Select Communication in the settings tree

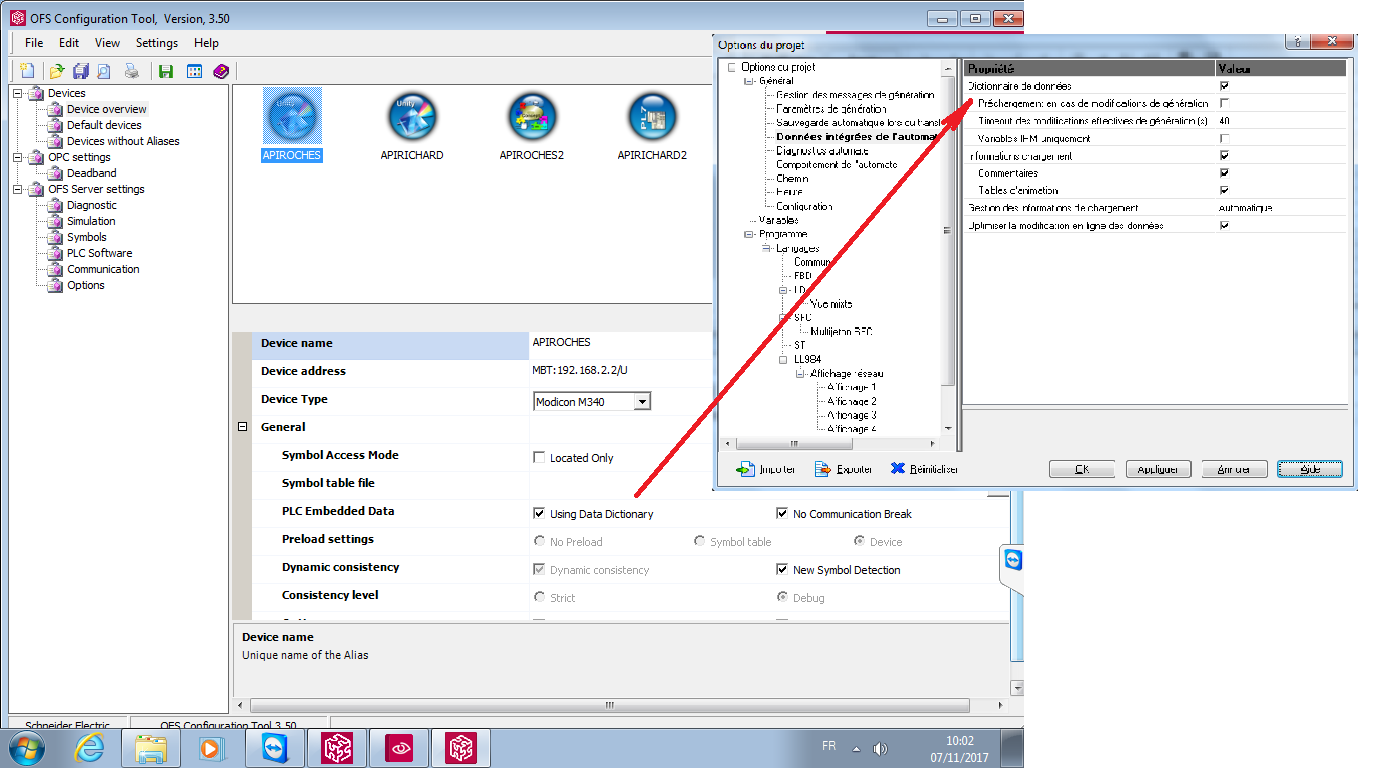tap(103, 269)
